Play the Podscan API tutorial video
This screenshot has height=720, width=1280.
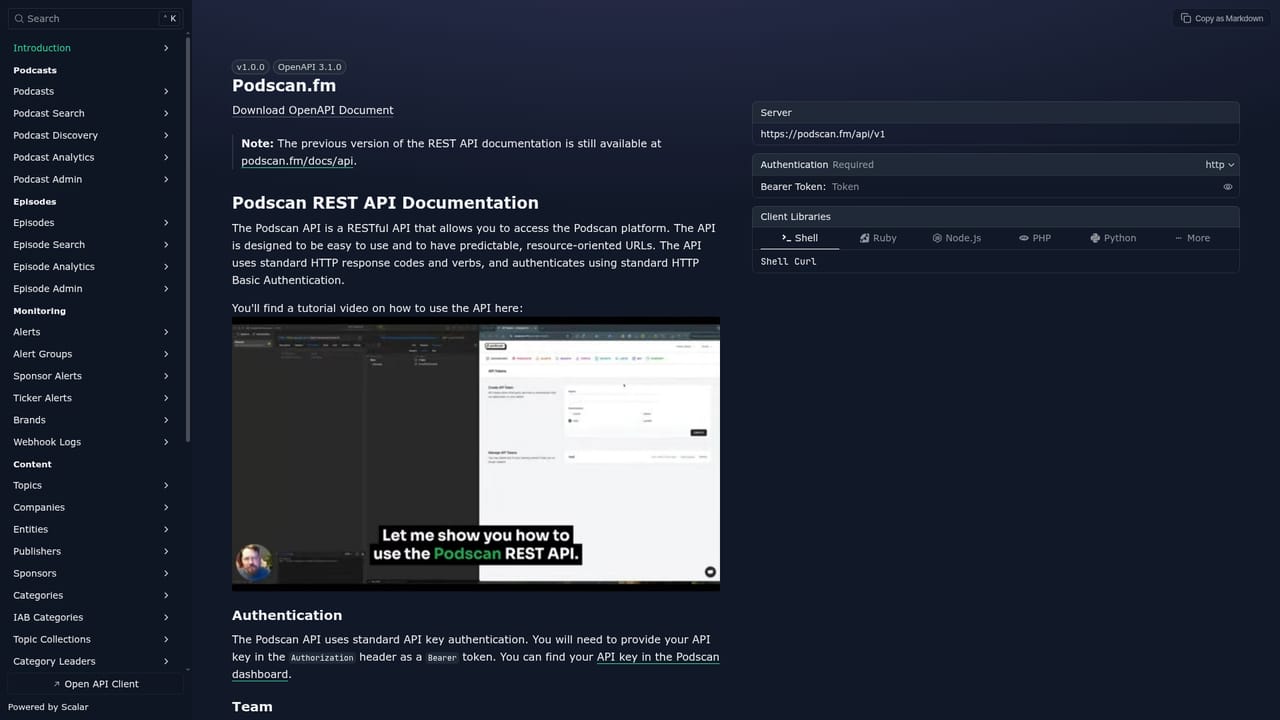tap(476, 454)
